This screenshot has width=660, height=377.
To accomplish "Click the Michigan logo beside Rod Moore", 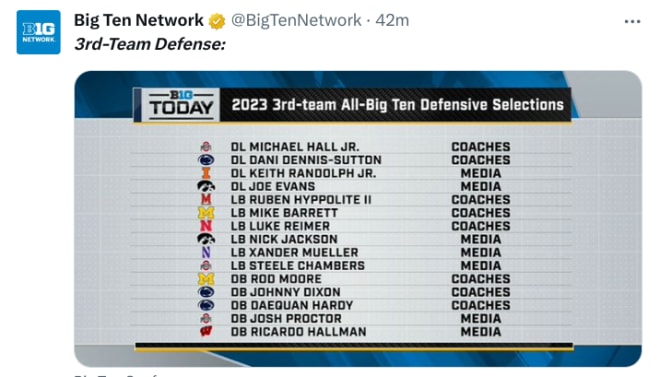I will [206, 279].
